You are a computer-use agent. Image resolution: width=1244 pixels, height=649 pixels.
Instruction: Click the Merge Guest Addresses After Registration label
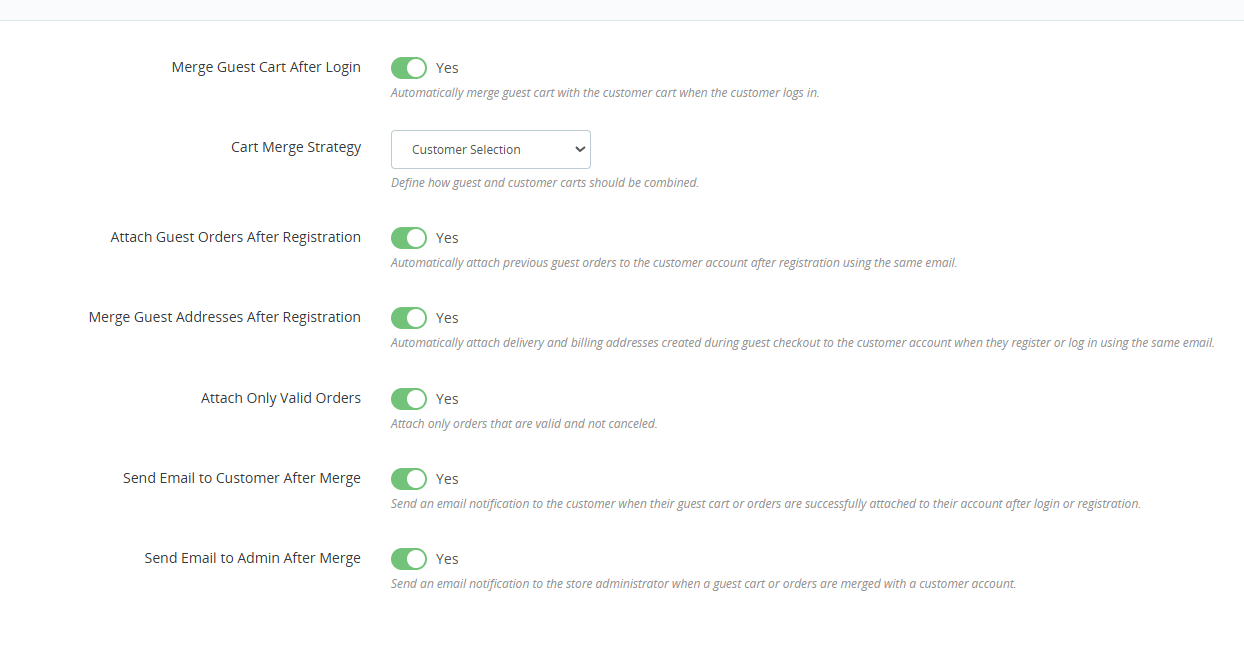[x=225, y=317]
